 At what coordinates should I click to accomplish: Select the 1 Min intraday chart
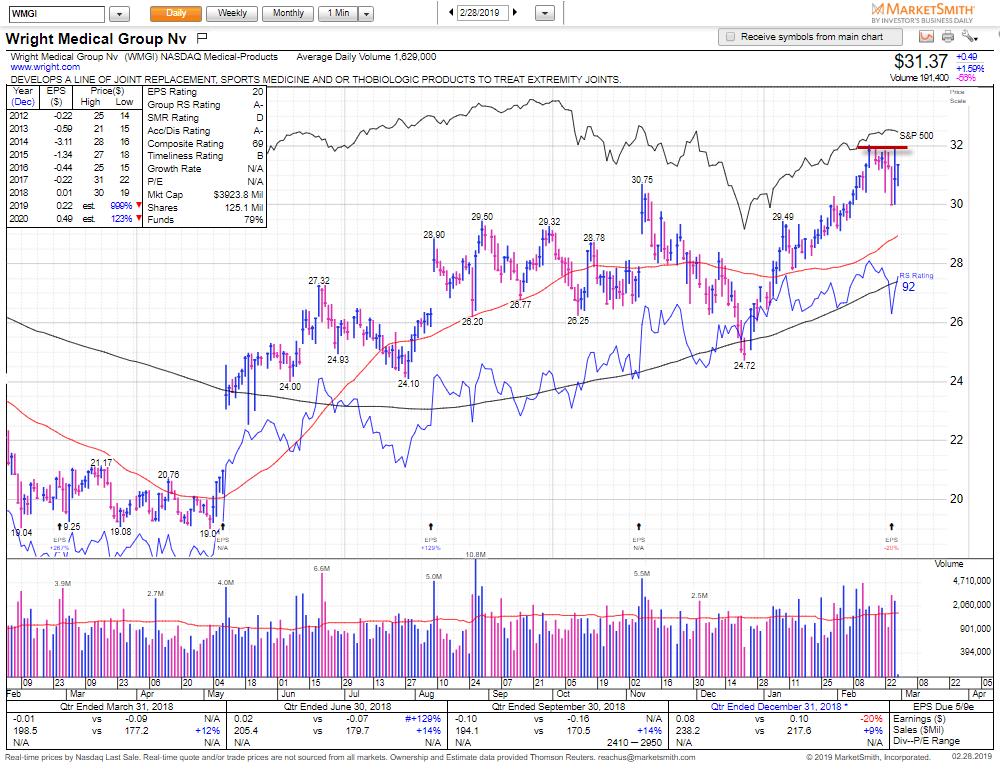(338, 13)
